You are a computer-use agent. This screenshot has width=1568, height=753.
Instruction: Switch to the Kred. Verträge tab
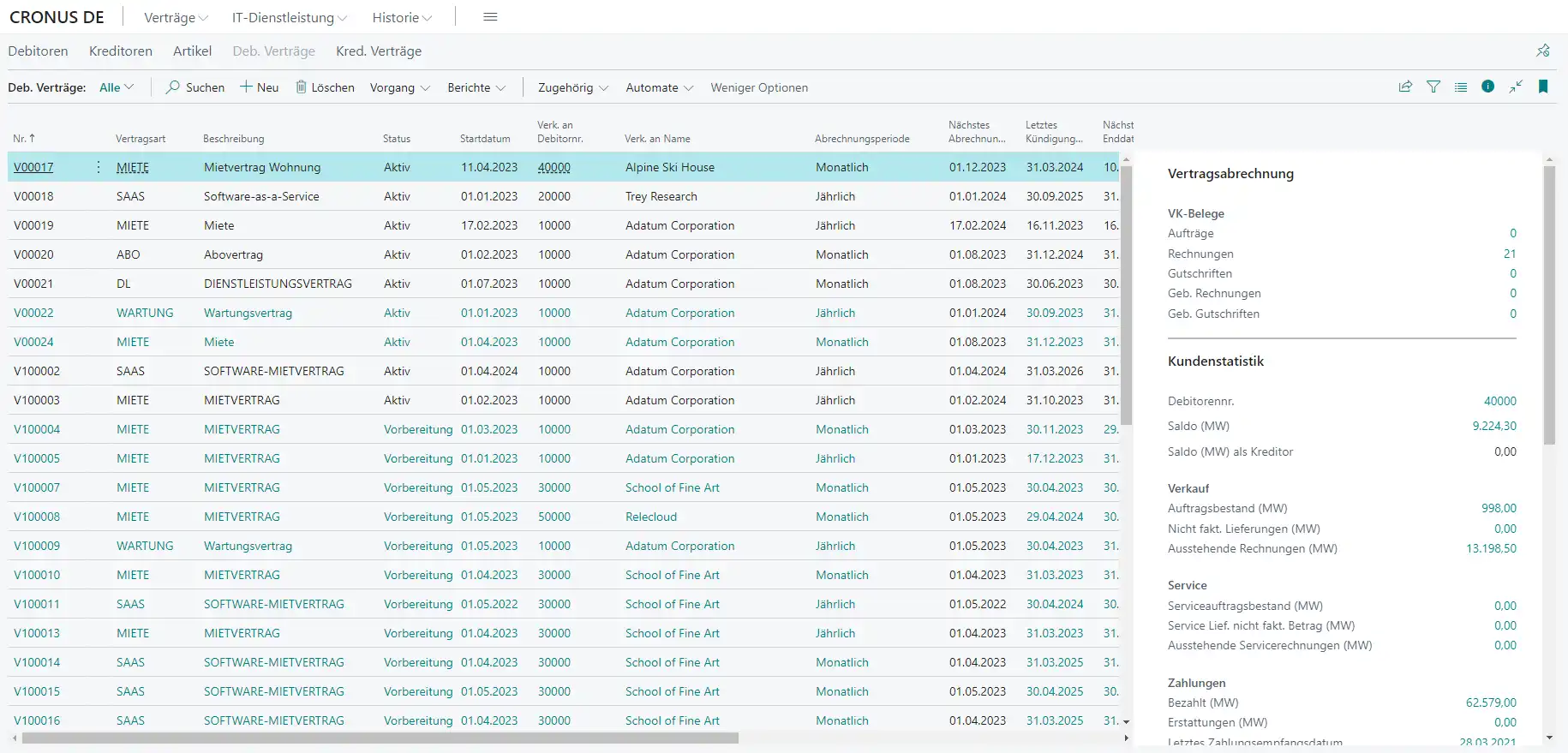tap(379, 51)
